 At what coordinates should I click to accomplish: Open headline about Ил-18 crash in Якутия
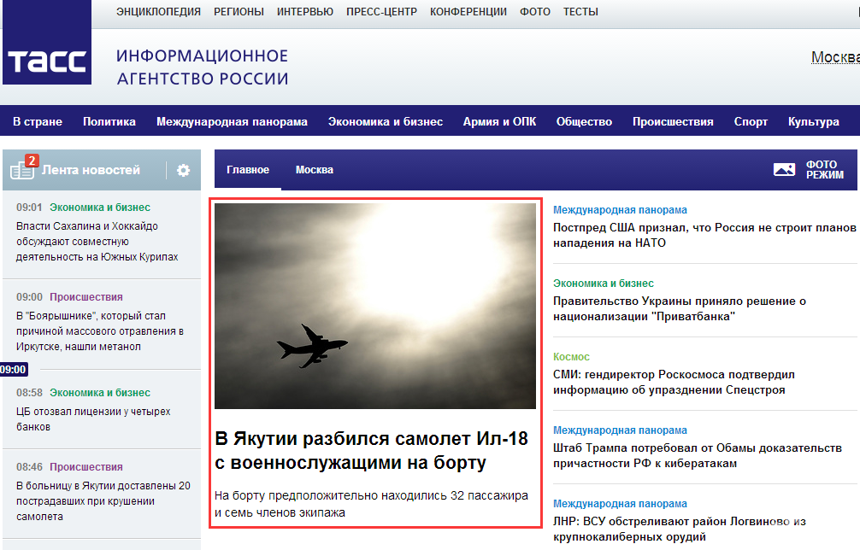[371, 451]
